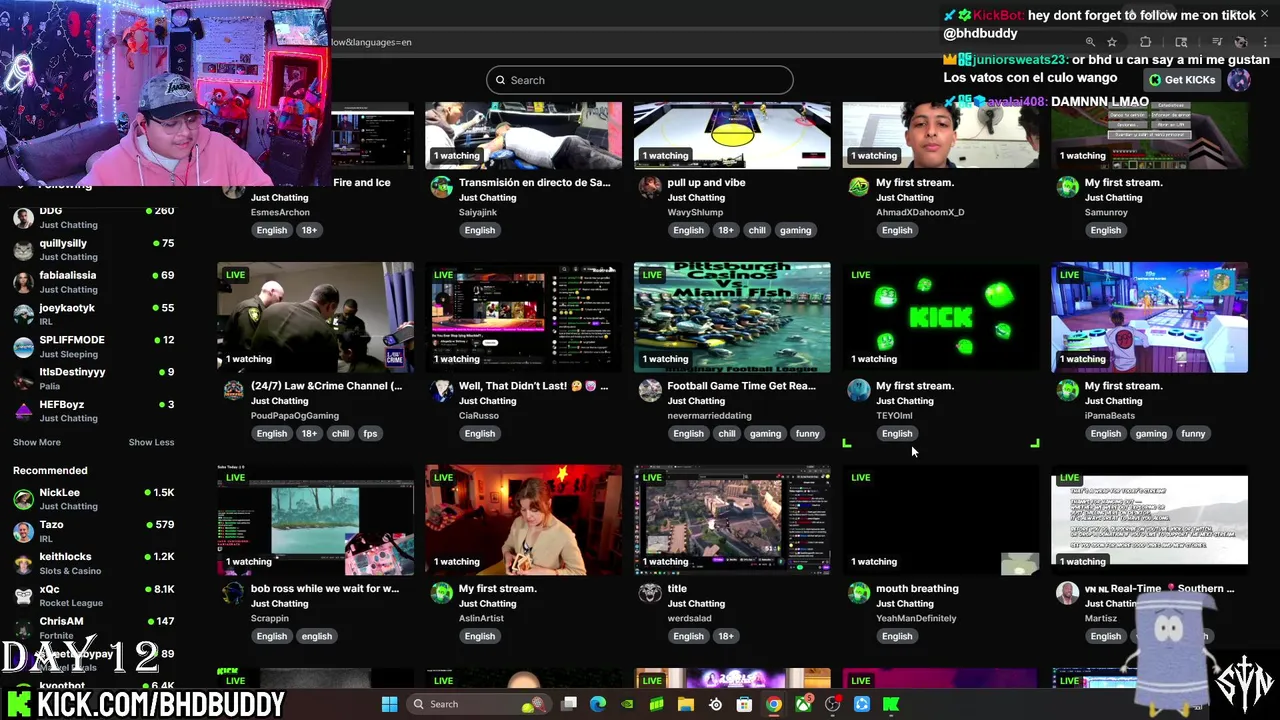Open the Kick profile avatar next to Get KICKs
This screenshot has width=1280, height=720.
1239,80
